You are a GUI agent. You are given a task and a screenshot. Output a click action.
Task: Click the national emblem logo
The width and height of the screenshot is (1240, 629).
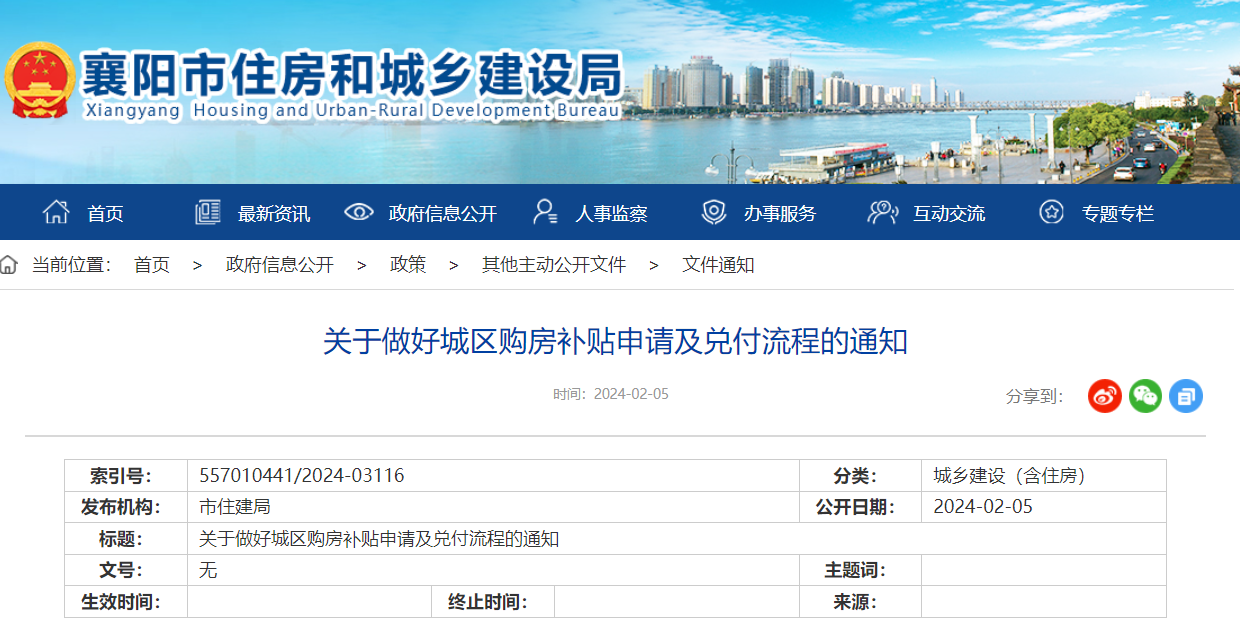pos(38,81)
